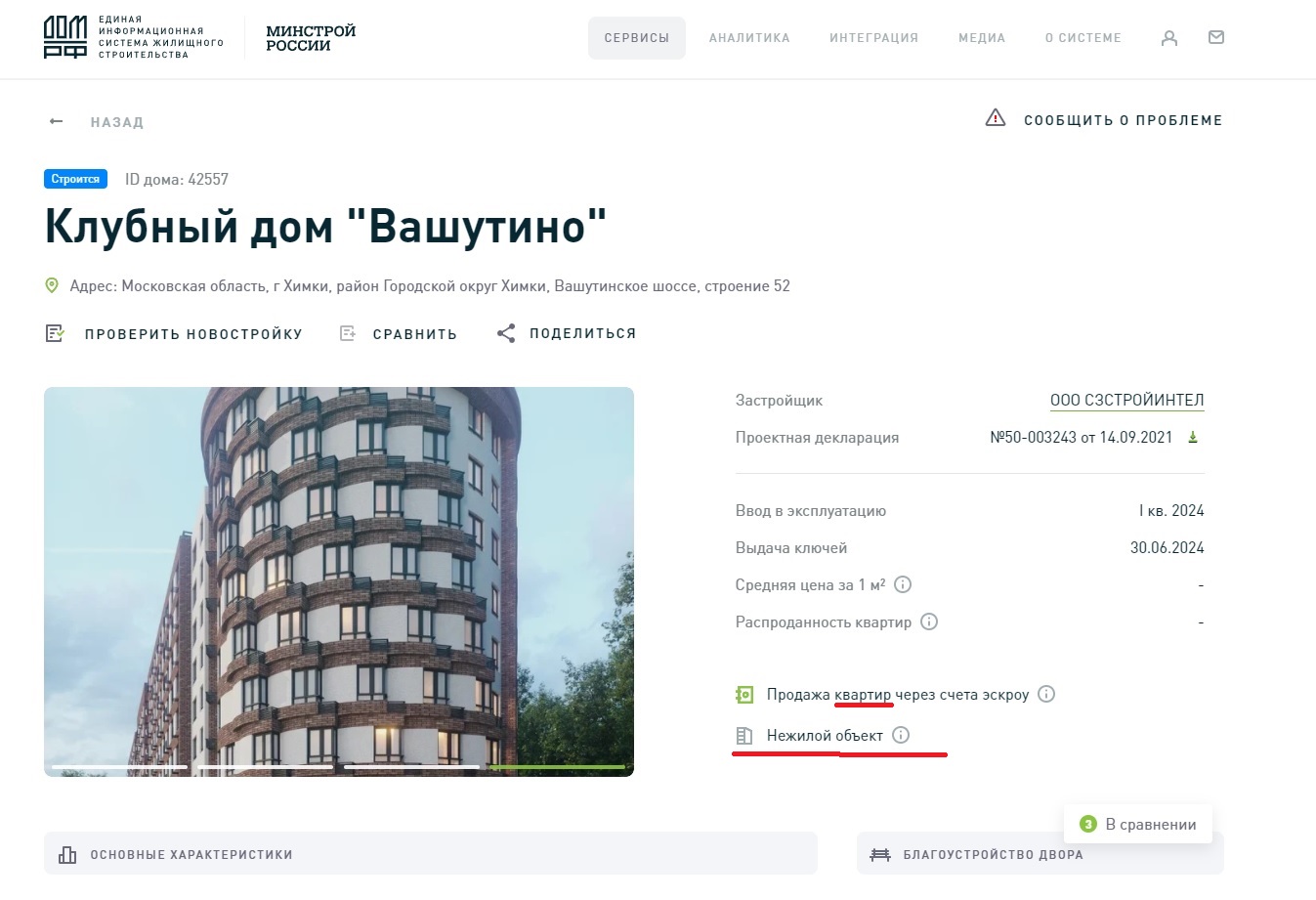
Task: Download the project declaration file
Action: 1193,438
